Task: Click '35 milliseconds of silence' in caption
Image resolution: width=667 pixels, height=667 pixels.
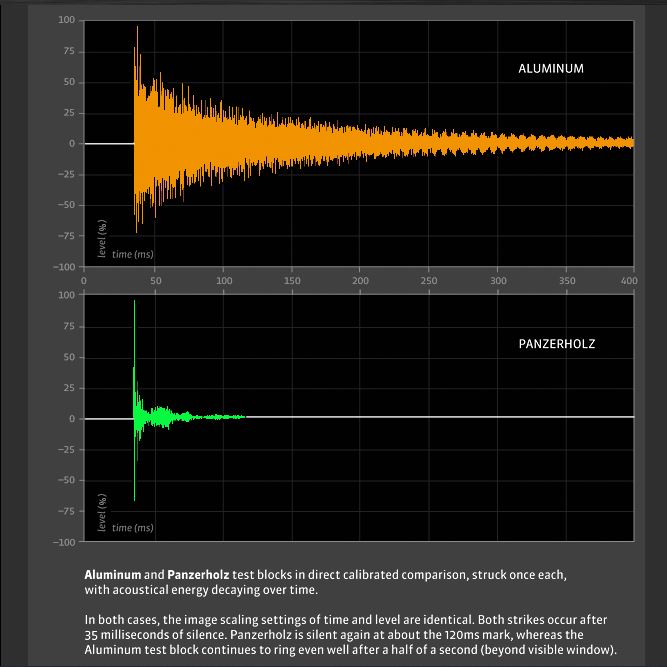Action: tap(156, 635)
